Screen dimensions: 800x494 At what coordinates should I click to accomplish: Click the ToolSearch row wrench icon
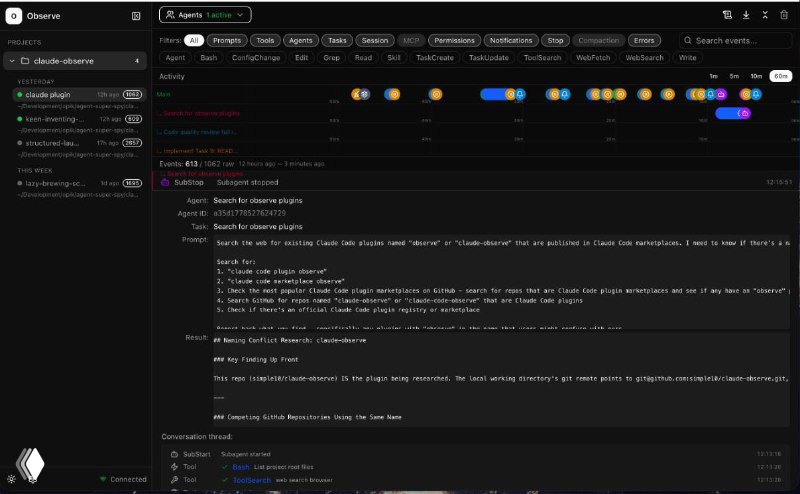tap(174, 480)
